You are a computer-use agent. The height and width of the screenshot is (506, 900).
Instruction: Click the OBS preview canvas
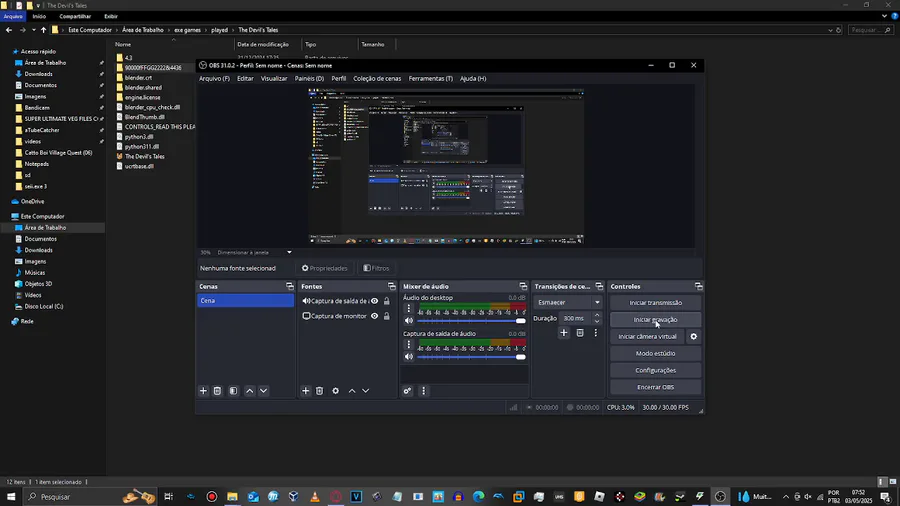446,166
